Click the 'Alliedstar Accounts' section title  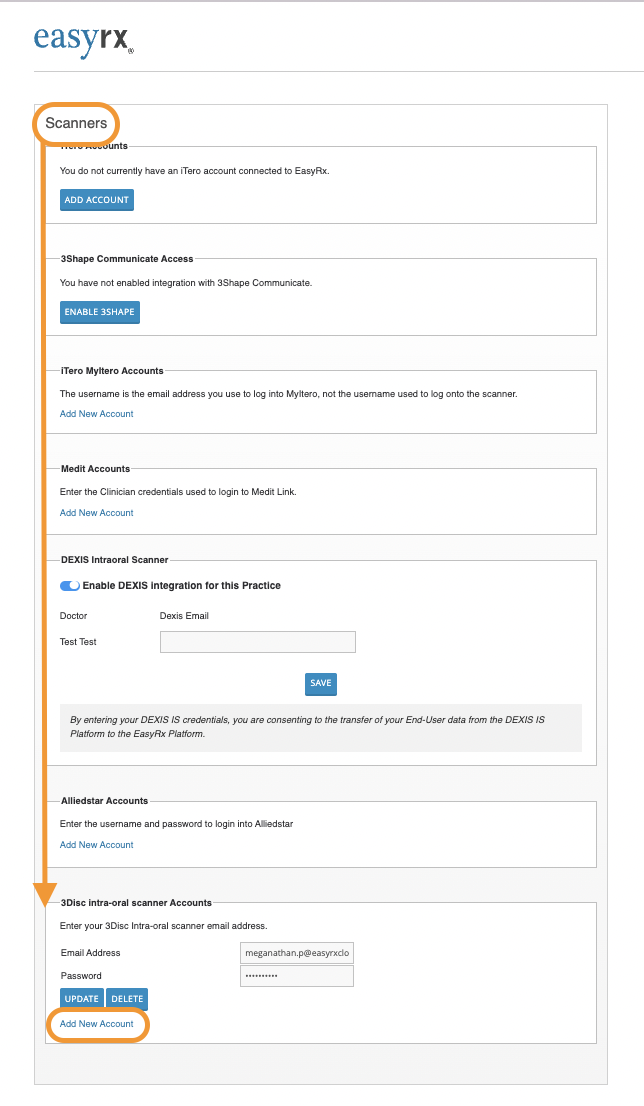tap(104, 801)
